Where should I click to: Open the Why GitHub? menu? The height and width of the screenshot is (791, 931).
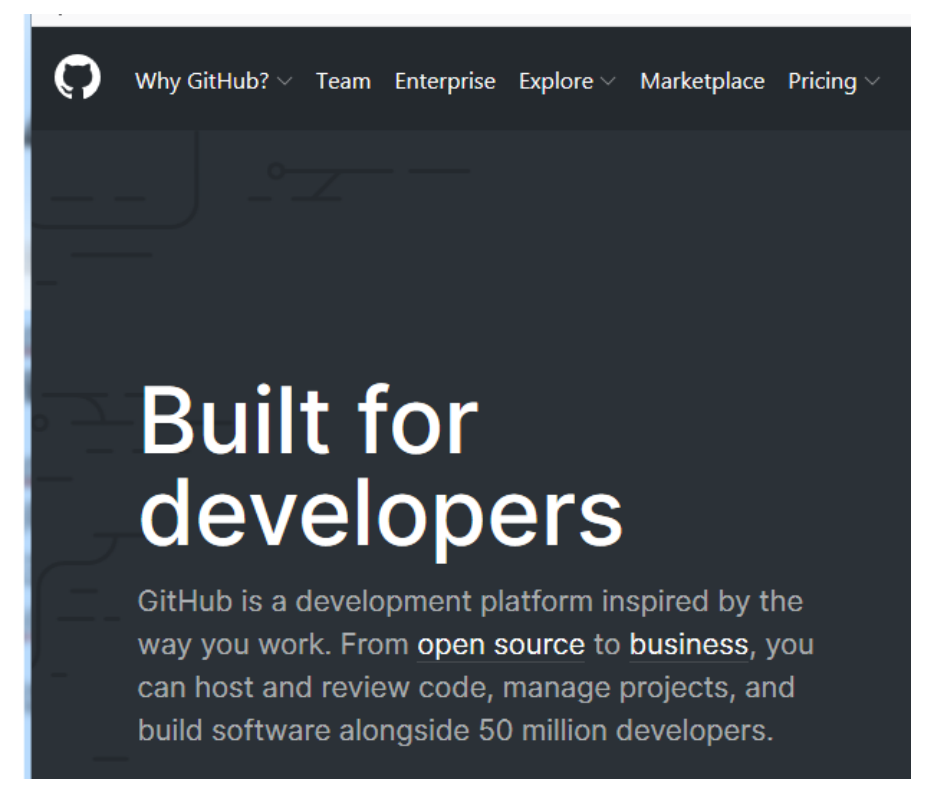coord(202,81)
